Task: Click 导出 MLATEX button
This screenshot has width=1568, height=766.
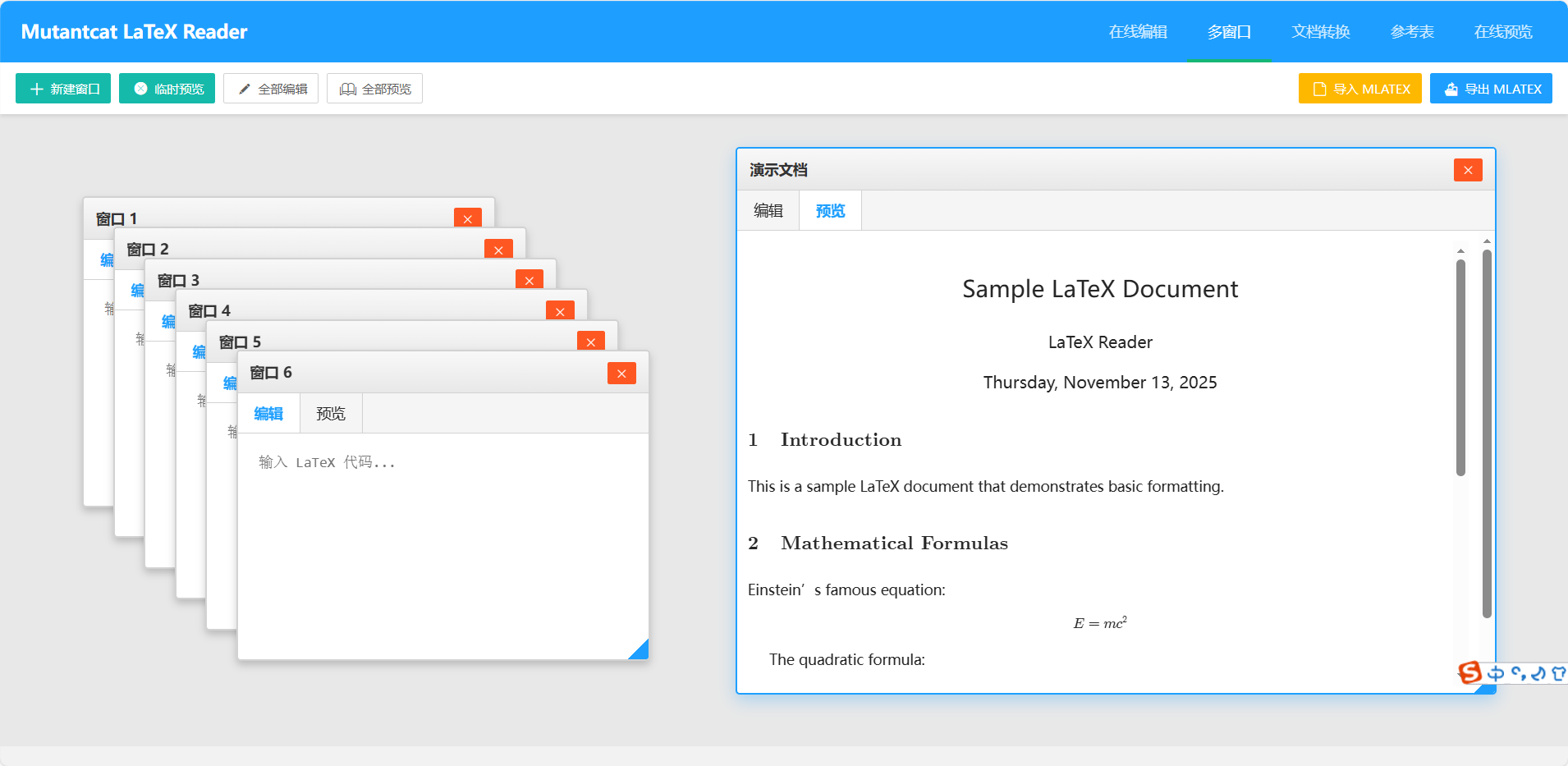Action: [x=1491, y=89]
